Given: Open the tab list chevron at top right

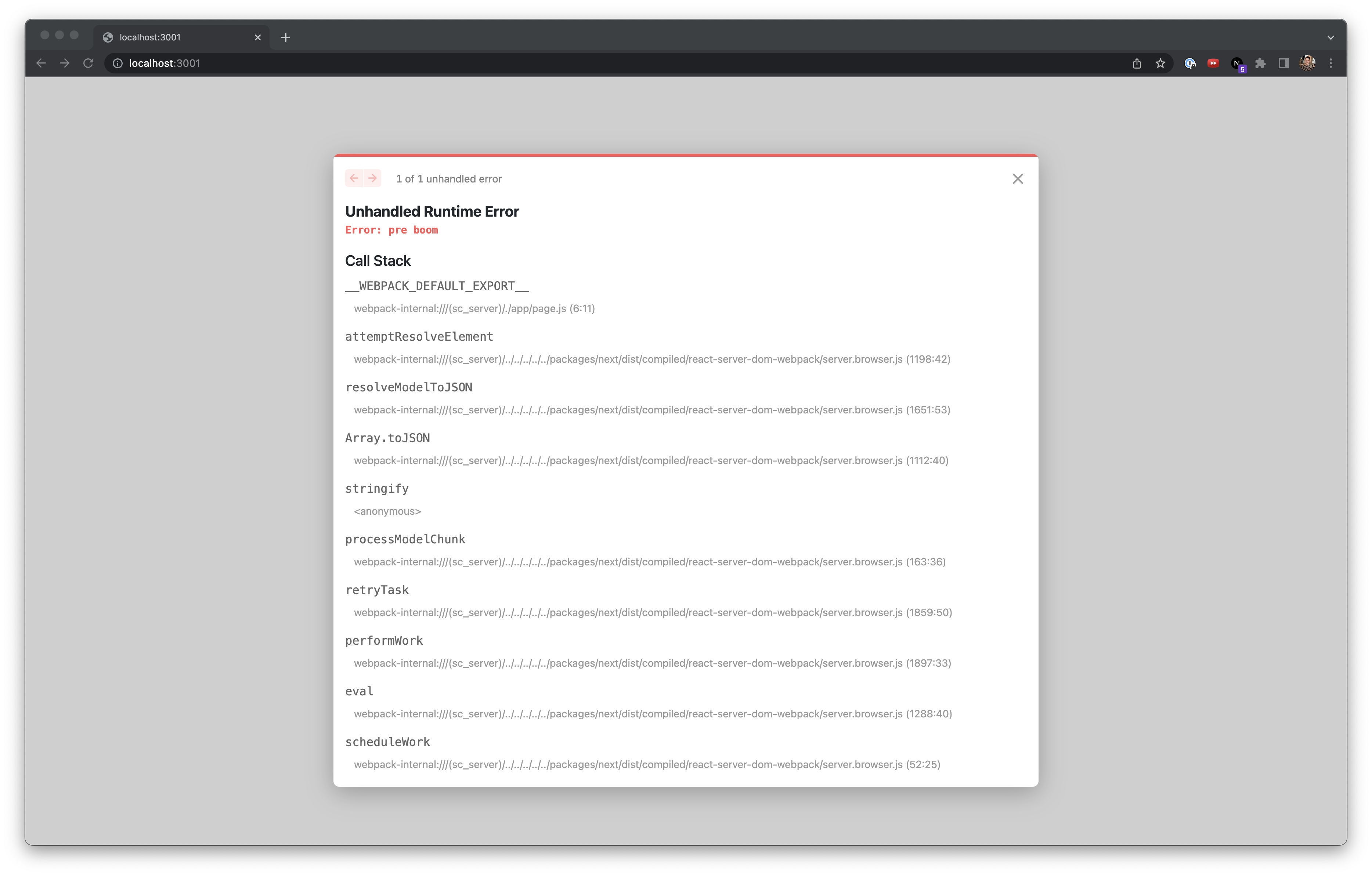Looking at the screenshot, I should click(x=1331, y=37).
